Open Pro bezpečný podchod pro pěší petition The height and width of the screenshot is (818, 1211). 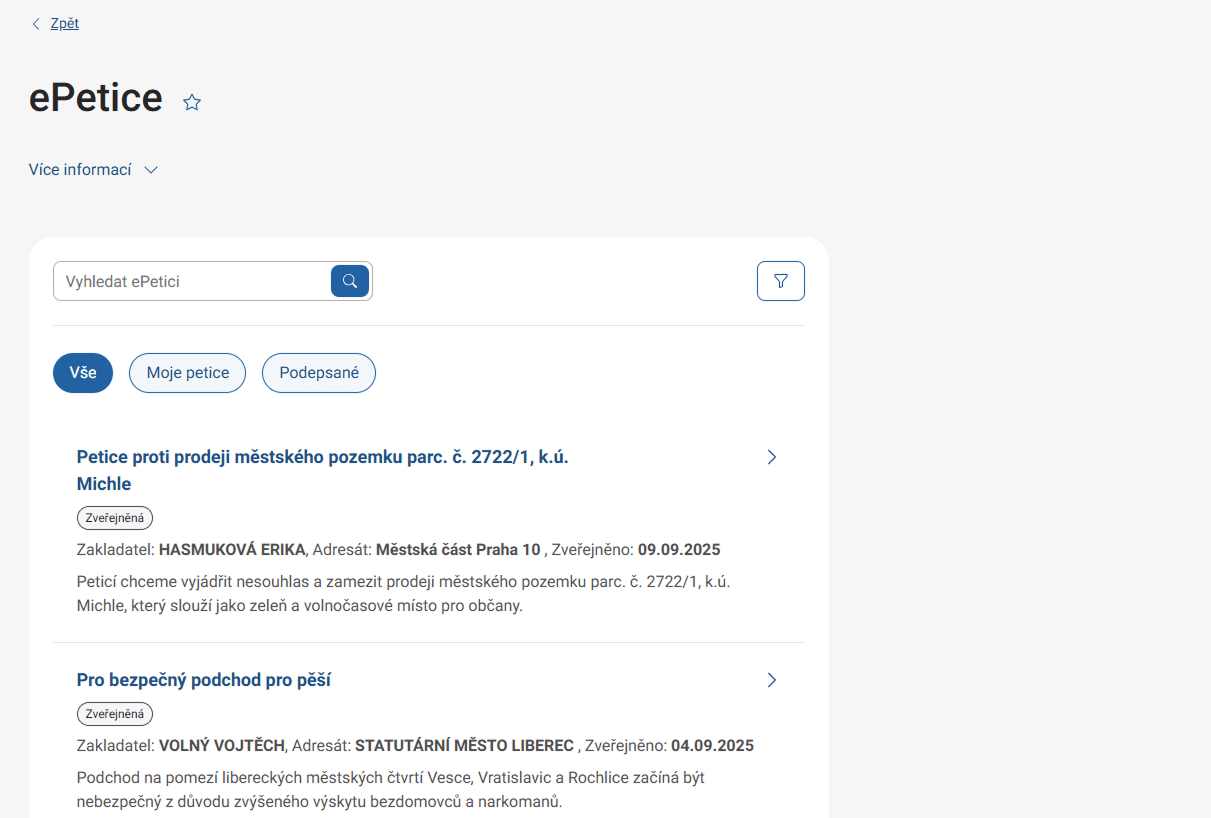click(203, 680)
